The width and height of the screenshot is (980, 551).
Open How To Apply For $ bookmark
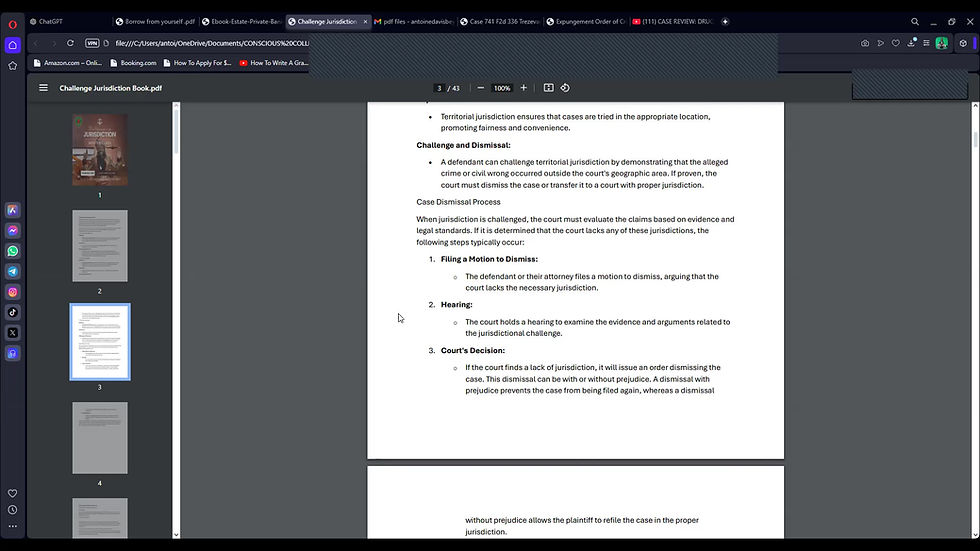tap(197, 62)
